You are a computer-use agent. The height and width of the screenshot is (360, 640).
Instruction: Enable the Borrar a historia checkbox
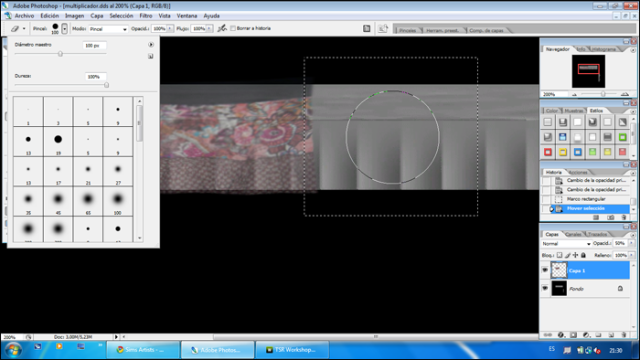coord(233,28)
